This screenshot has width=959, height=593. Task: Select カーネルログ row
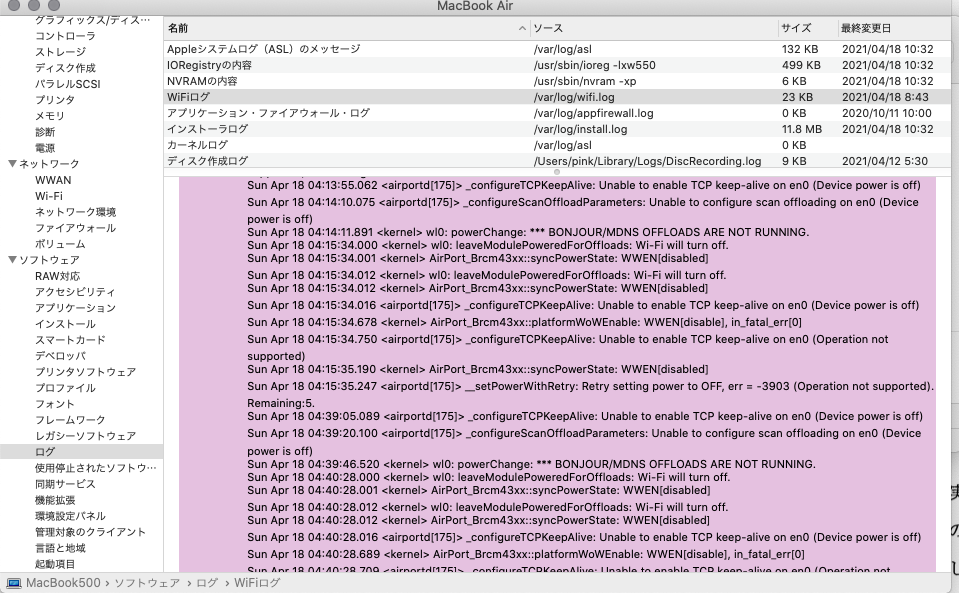click(x=557, y=145)
